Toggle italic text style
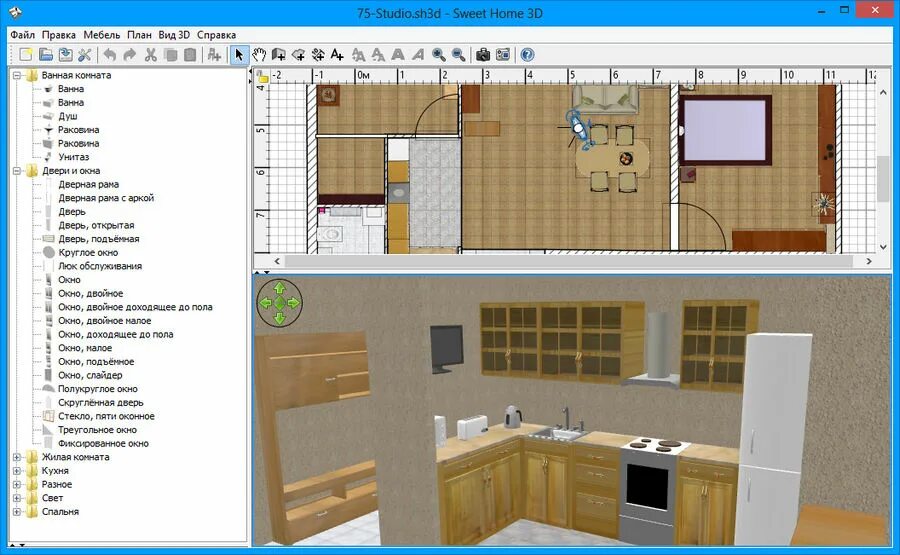 point(417,55)
